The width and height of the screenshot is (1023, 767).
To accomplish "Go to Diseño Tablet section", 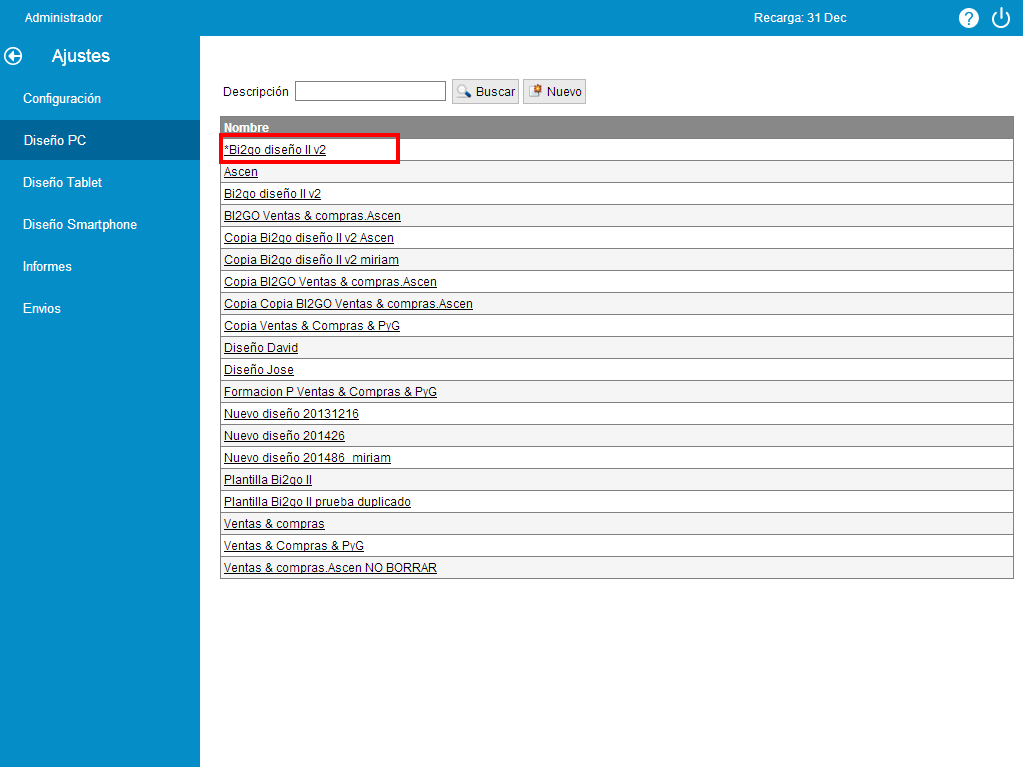I will [x=62, y=183].
